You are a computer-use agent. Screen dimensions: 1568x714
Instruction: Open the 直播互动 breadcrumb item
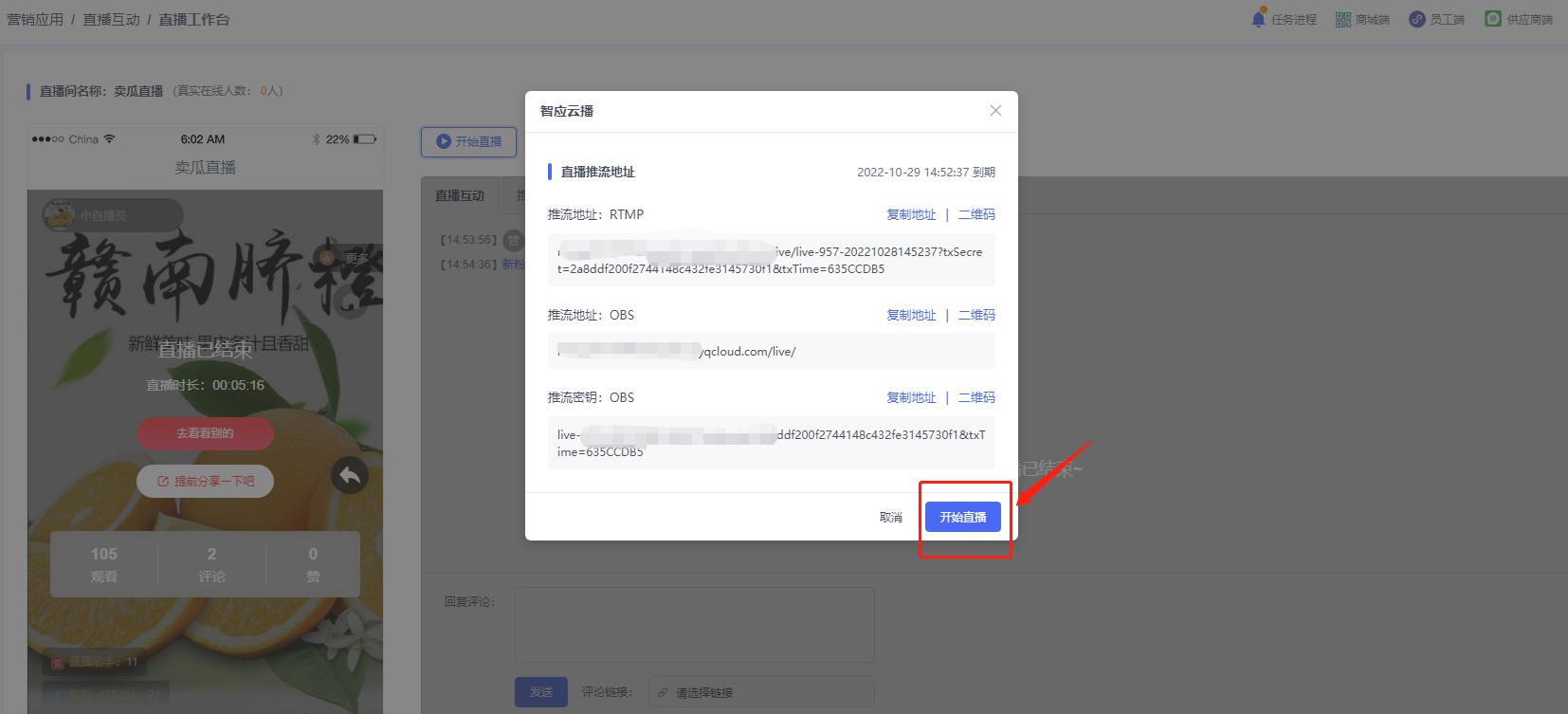click(x=111, y=20)
